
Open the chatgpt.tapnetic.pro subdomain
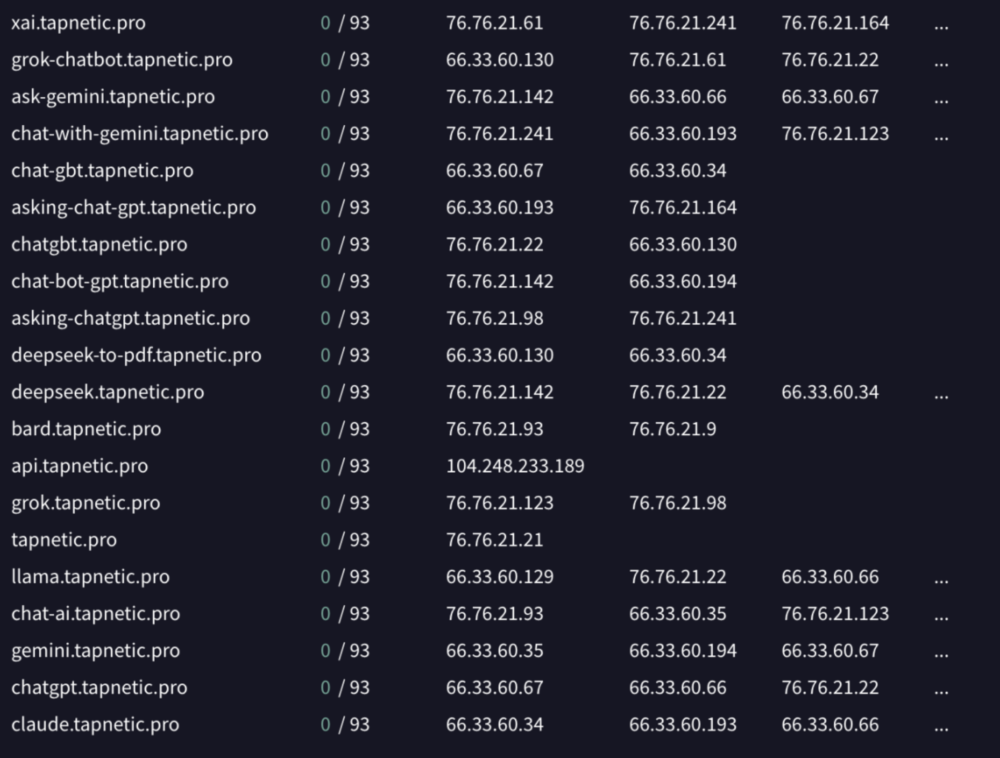tap(99, 689)
